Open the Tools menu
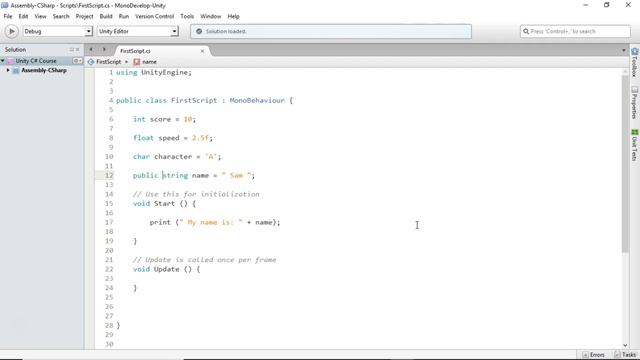 pos(187,16)
